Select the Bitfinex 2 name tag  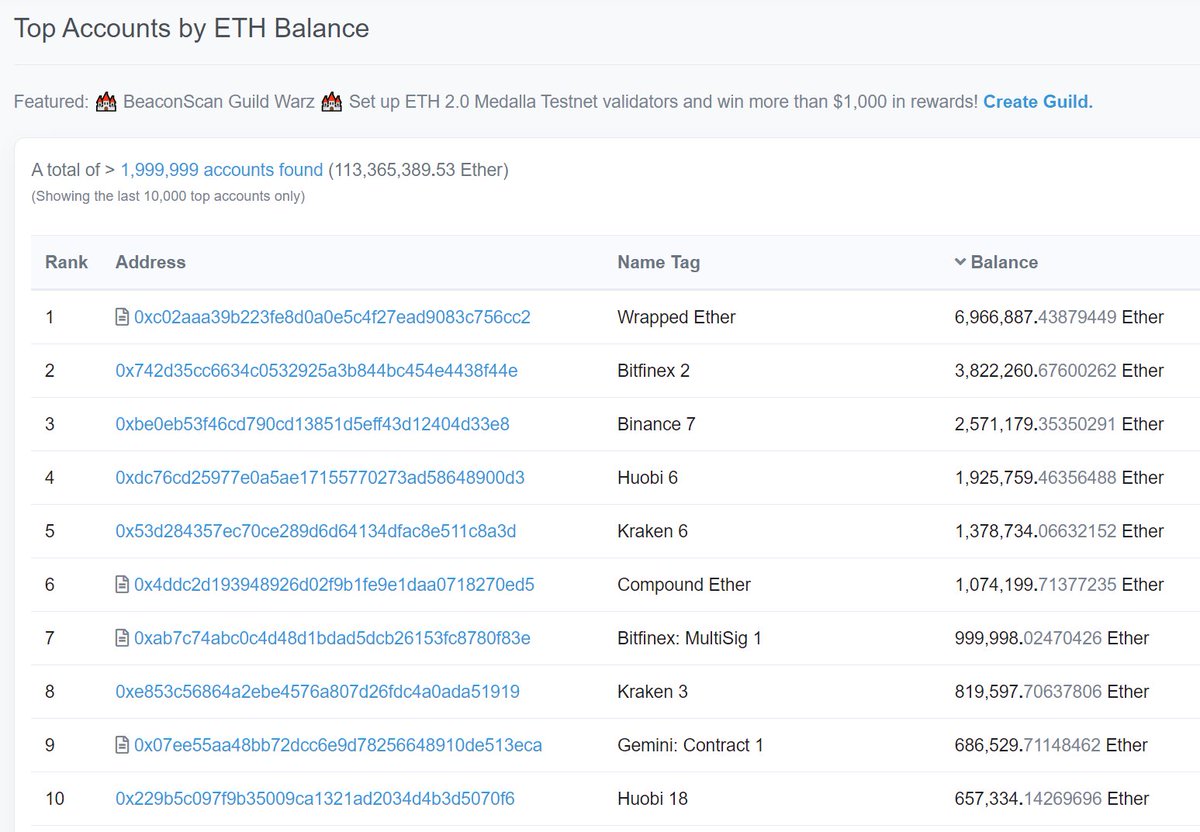click(x=654, y=371)
